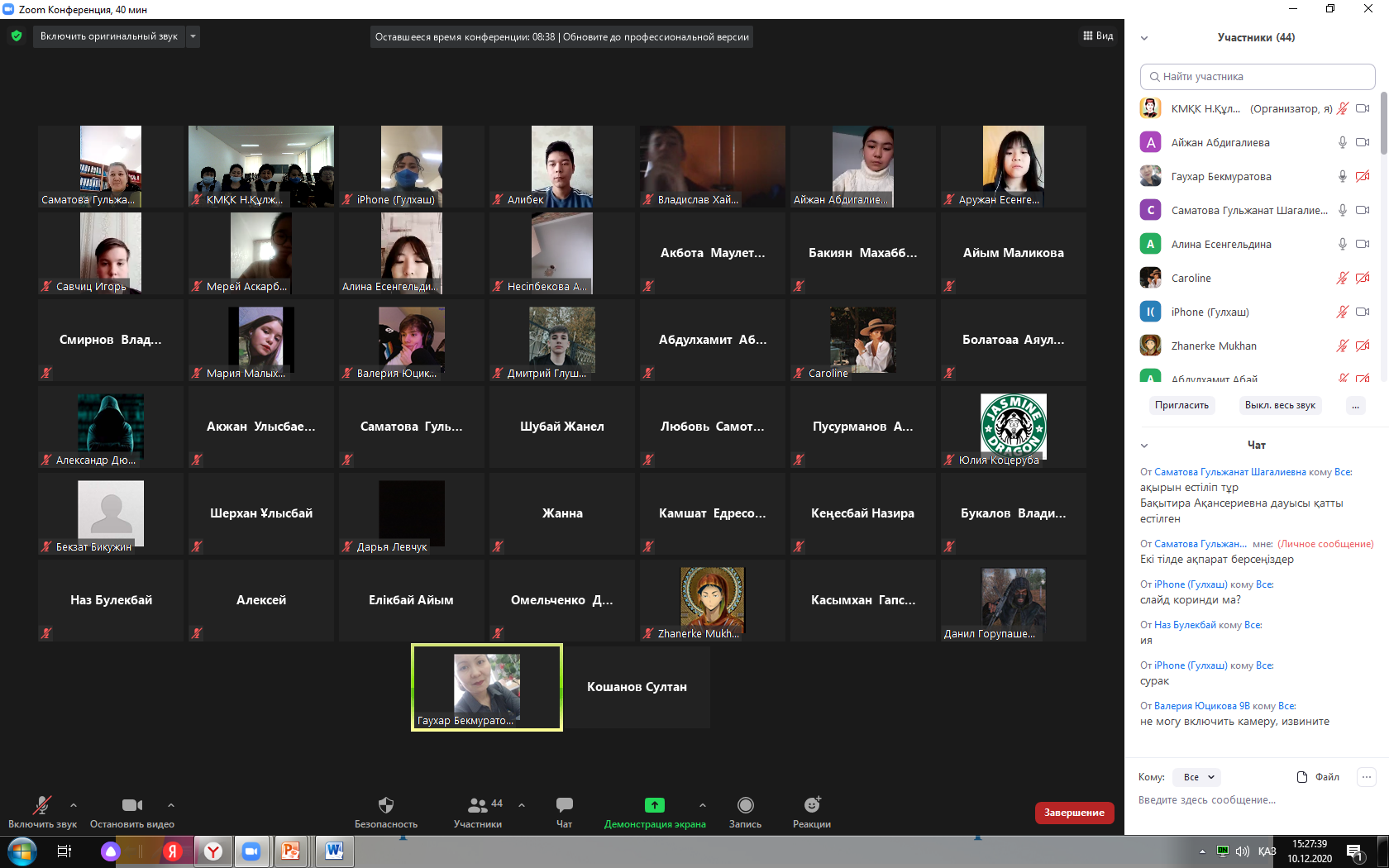The height and width of the screenshot is (868, 1389).
Task: Click the Пригласить invite button
Action: 1181,405
